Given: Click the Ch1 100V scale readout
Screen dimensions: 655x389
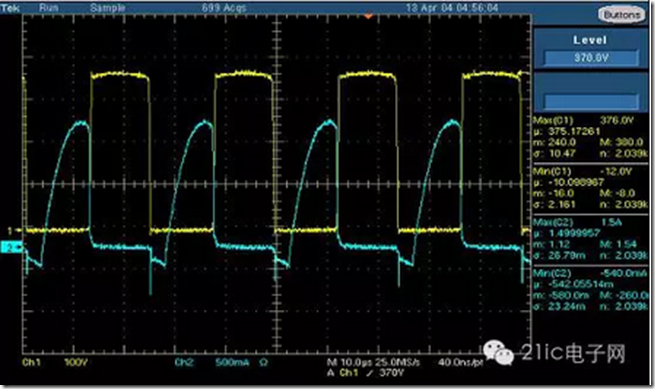Looking at the screenshot, I should (55, 362).
